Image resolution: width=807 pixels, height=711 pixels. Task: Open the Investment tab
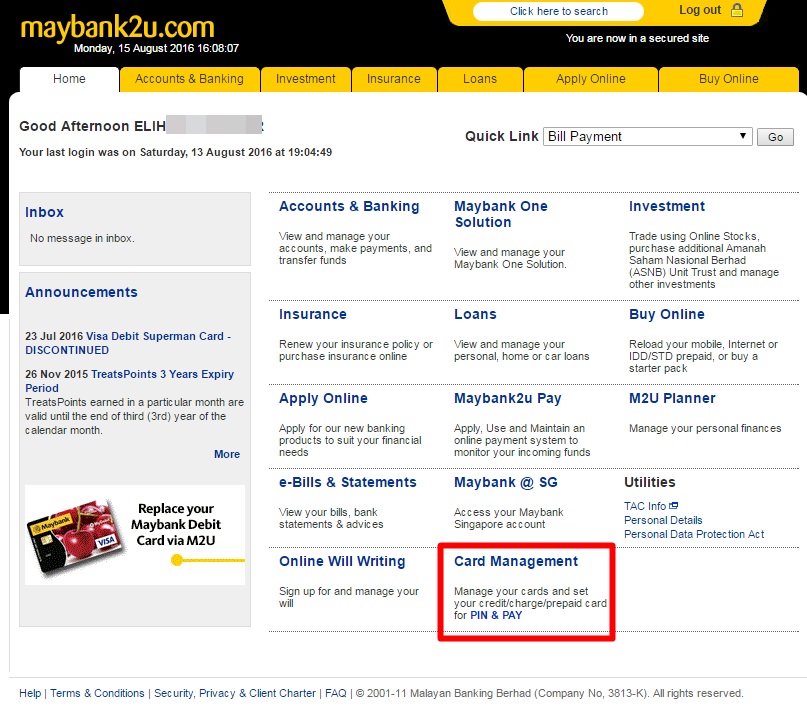(306, 79)
